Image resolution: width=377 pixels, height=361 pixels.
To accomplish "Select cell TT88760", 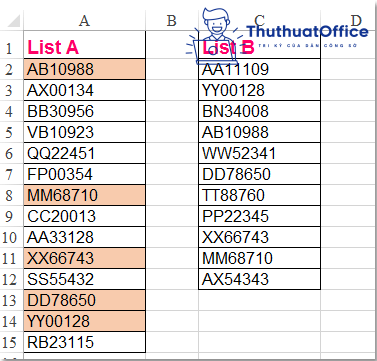I will pyautogui.click(x=260, y=195).
